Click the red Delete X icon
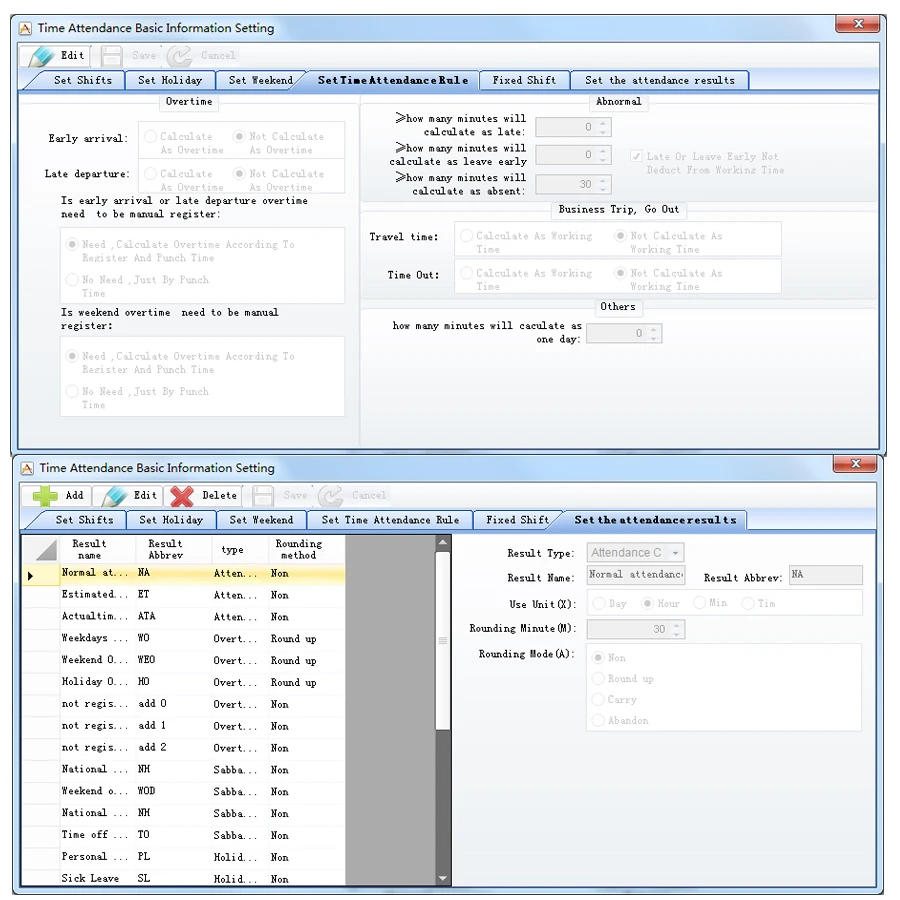Image resolution: width=900 pixels, height=900 pixels. (x=182, y=496)
